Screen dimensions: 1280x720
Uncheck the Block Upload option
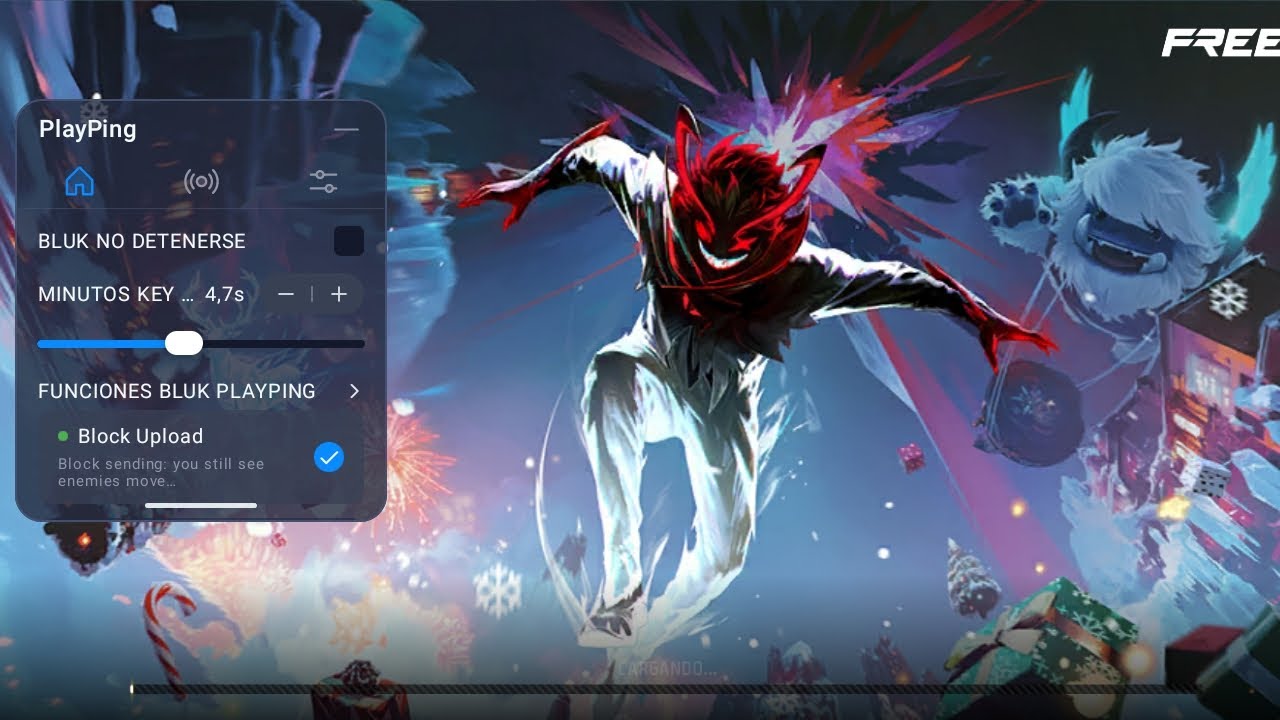click(x=329, y=458)
